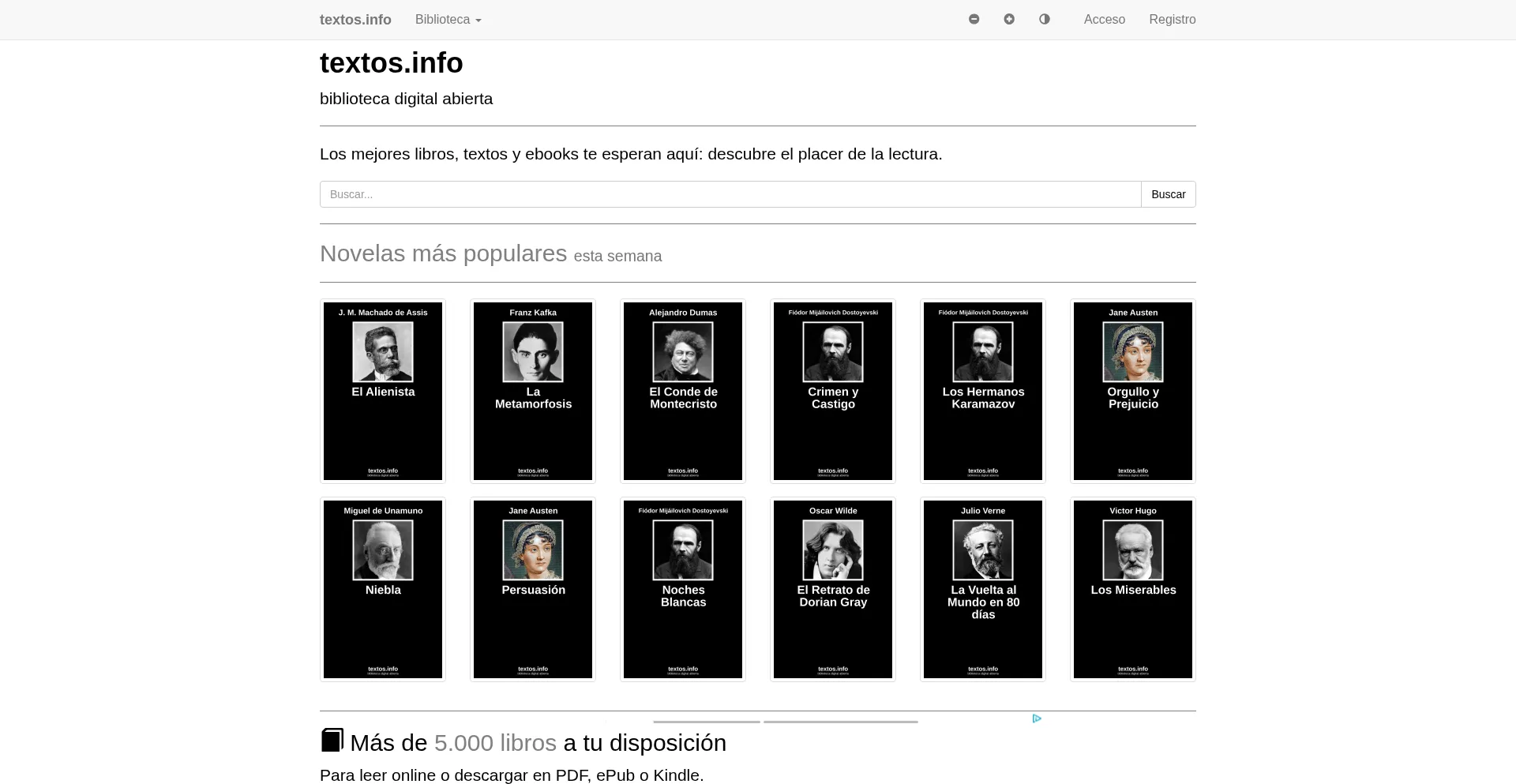This screenshot has width=1516, height=784.
Task: Toggle the dark mode contrast icon
Action: (1045, 19)
